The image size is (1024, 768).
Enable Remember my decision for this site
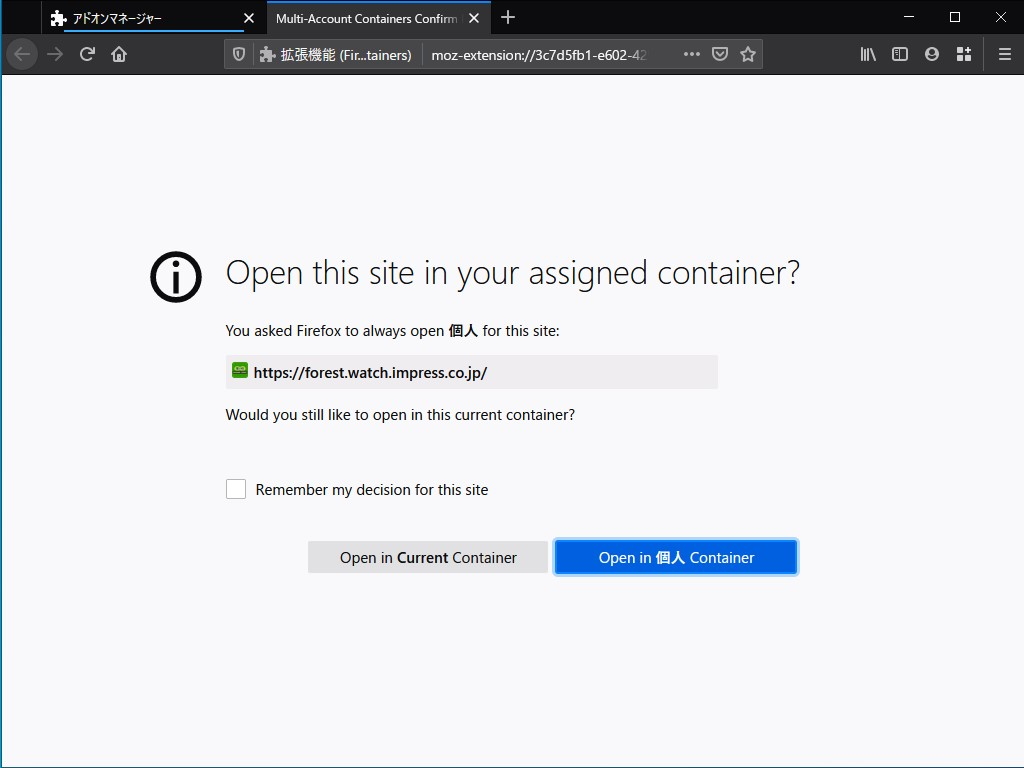coord(236,489)
